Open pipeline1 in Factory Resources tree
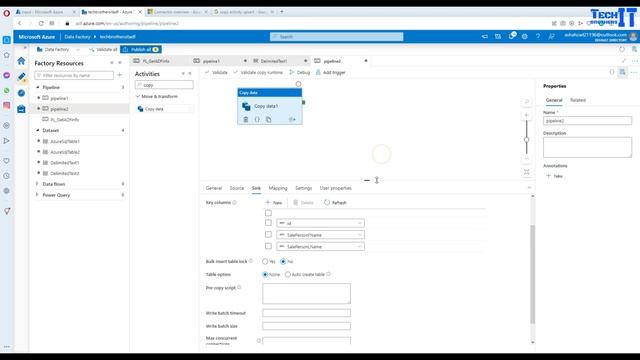Viewport: 640px width, 360px height. click(x=59, y=98)
